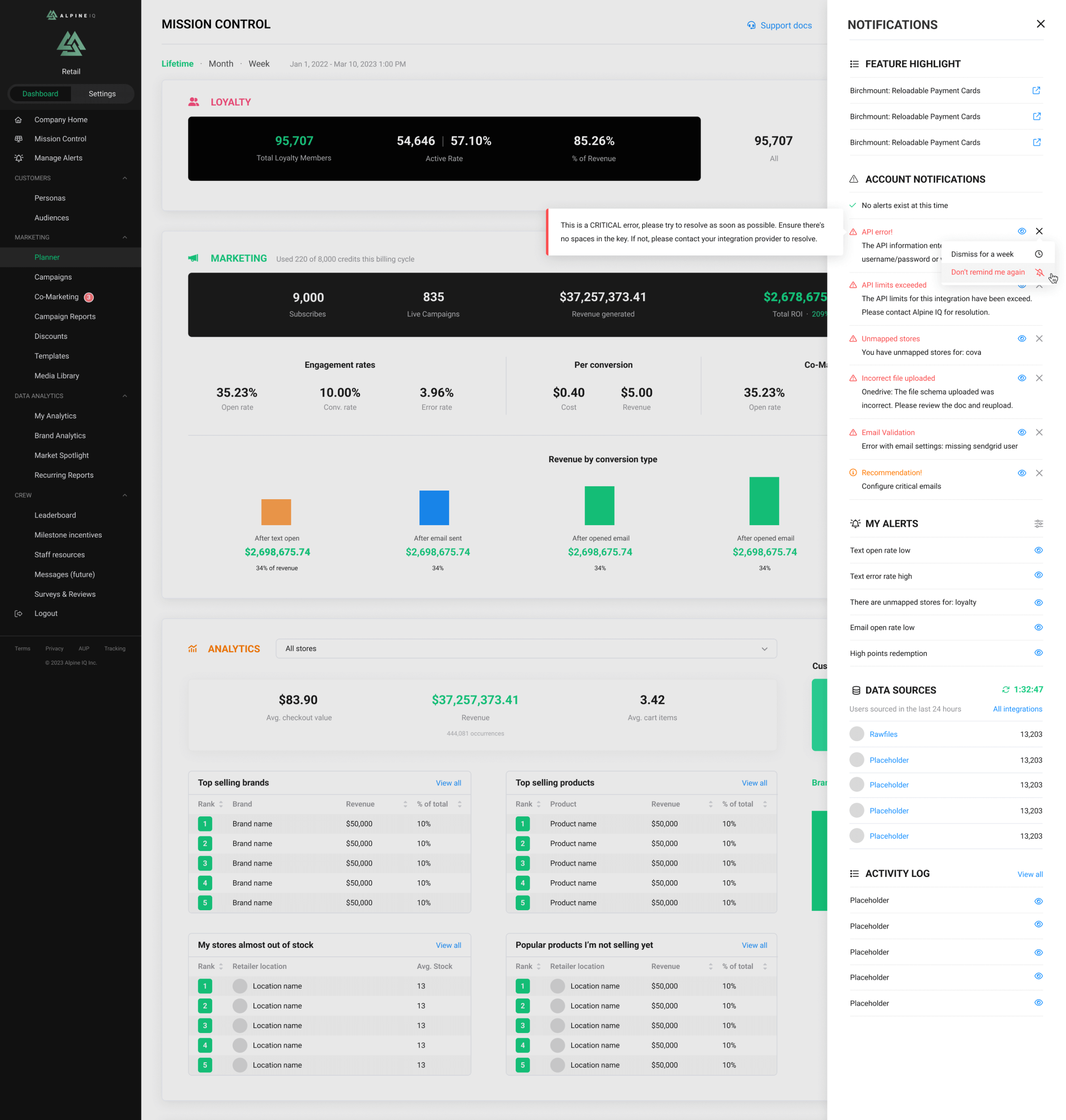Dismiss the Unapped stores notification
Image resolution: width=1066 pixels, height=1120 pixels.
(1039, 339)
